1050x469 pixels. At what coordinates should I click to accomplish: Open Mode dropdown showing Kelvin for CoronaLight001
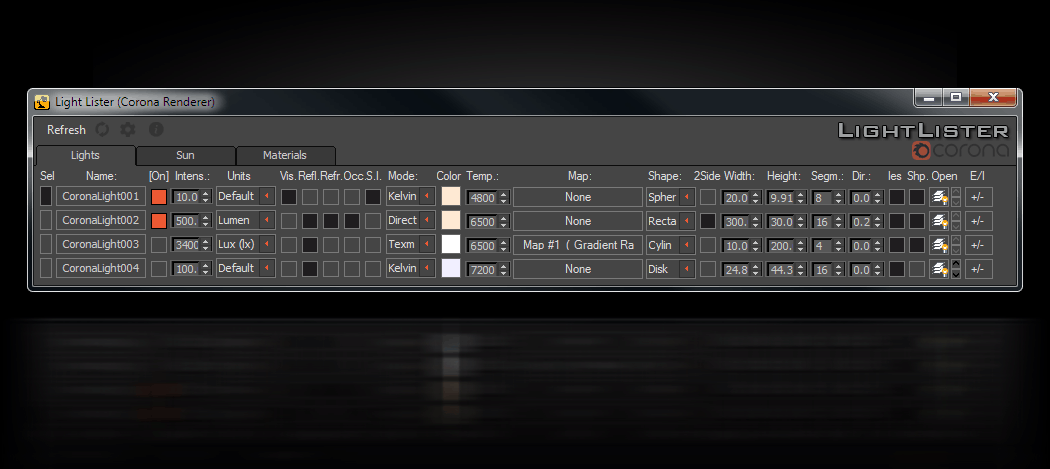pos(410,196)
